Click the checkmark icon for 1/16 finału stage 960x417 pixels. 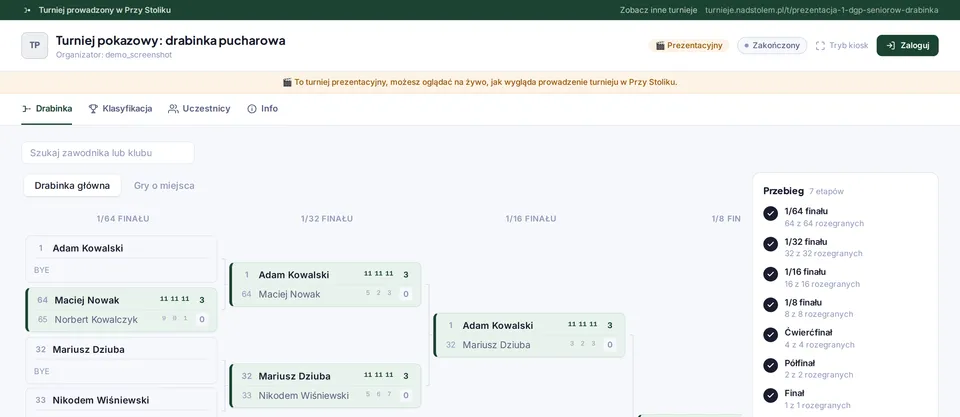[x=770, y=274]
